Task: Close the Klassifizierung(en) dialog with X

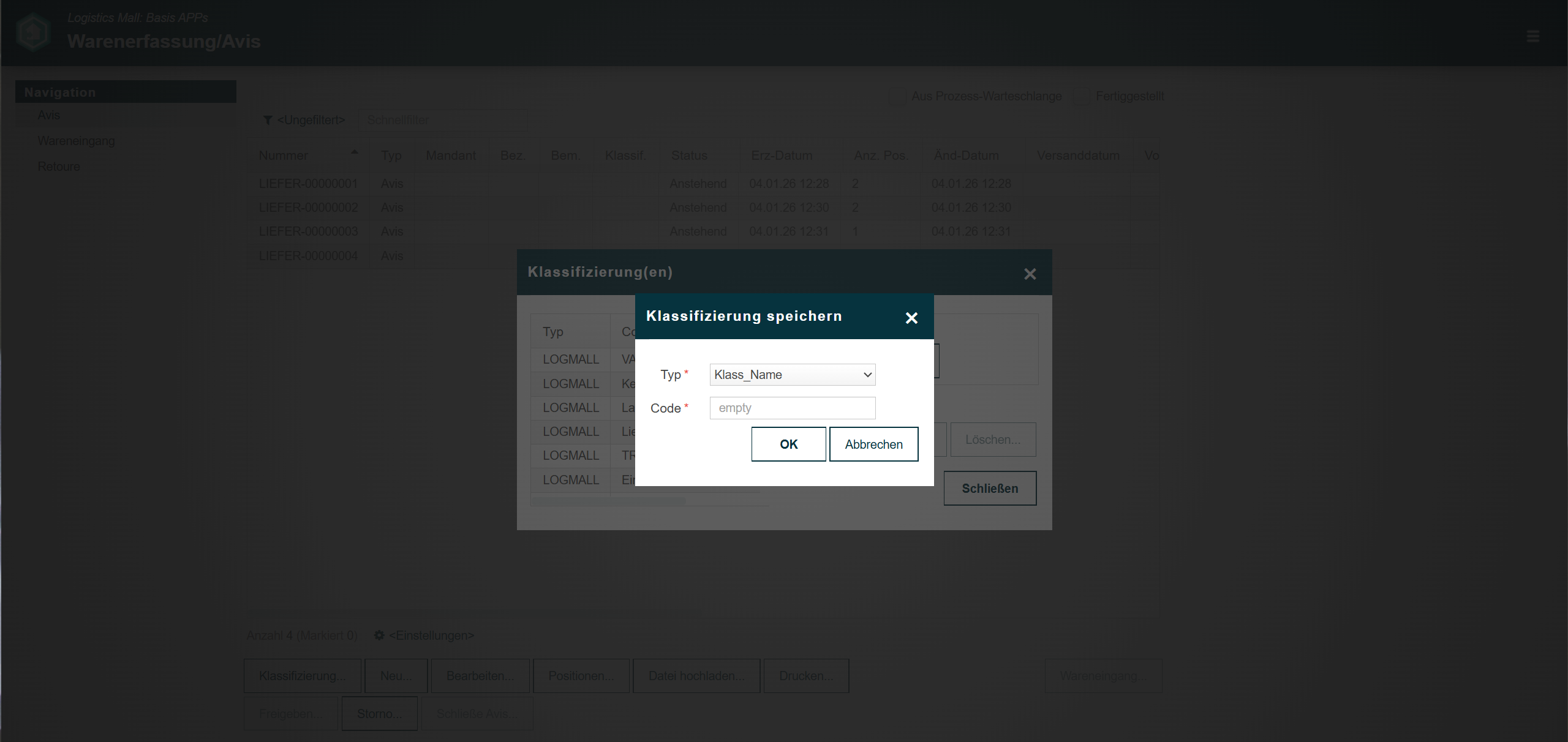Action: pyautogui.click(x=1030, y=274)
